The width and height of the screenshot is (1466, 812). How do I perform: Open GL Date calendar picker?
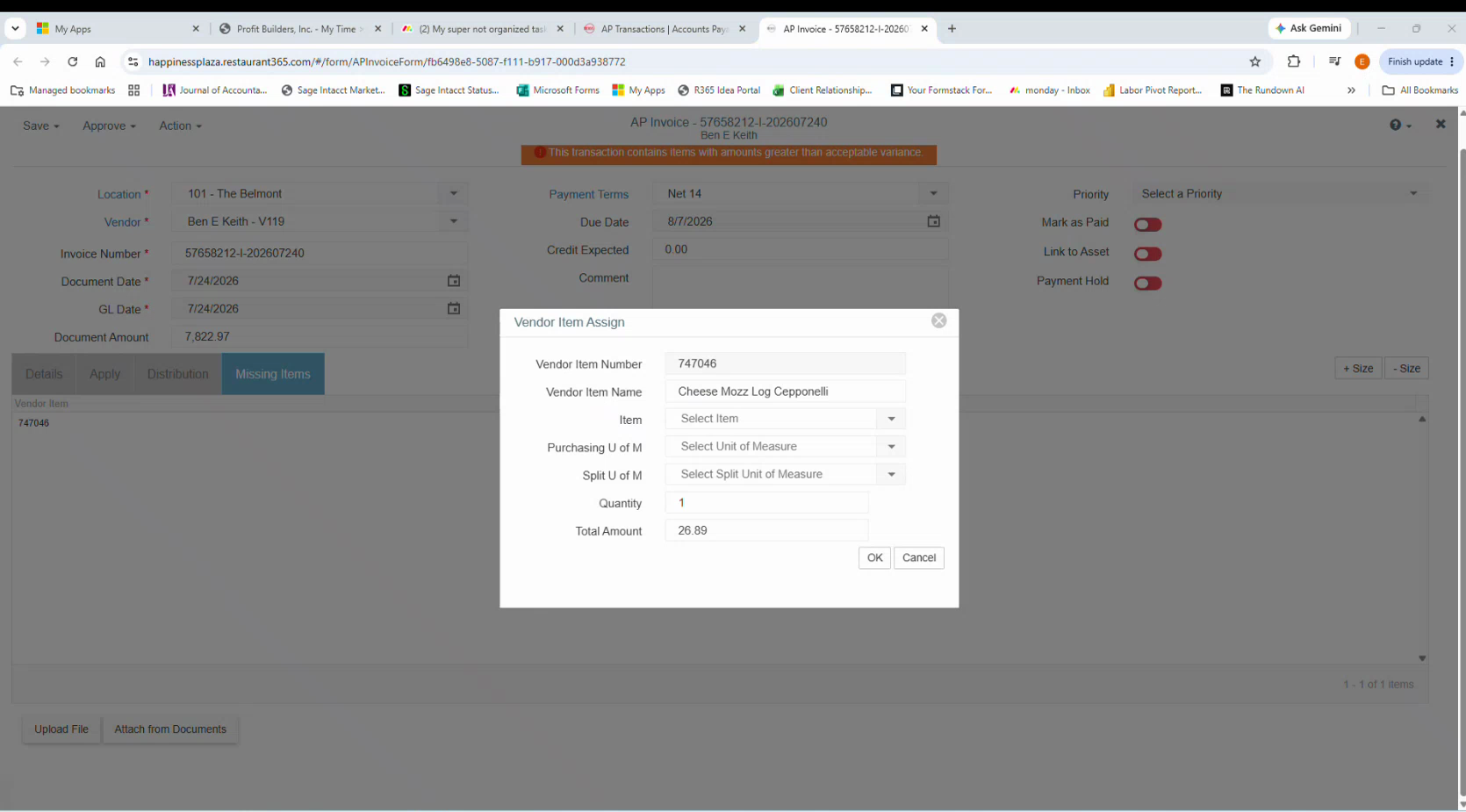pos(454,309)
